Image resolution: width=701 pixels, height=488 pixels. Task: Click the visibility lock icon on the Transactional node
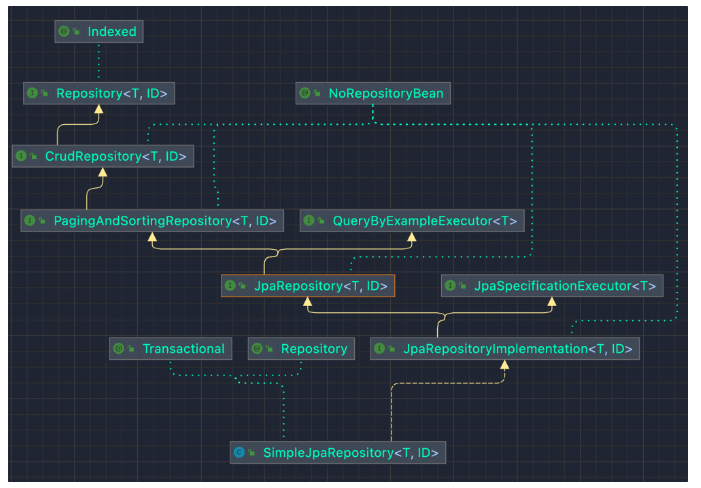pos(131,349)
